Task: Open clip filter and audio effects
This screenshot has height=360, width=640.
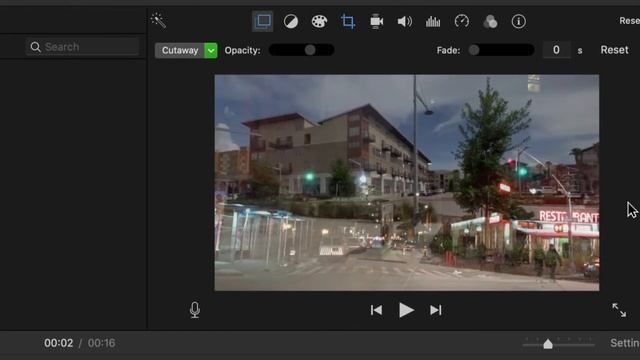Action: [x=490, y=21]
